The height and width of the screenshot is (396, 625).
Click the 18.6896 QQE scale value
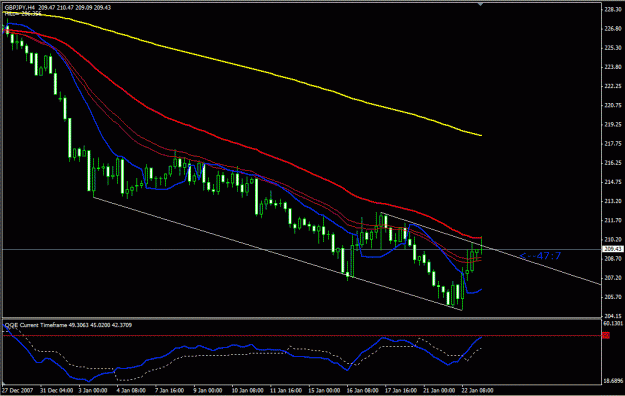pos(613,381)
